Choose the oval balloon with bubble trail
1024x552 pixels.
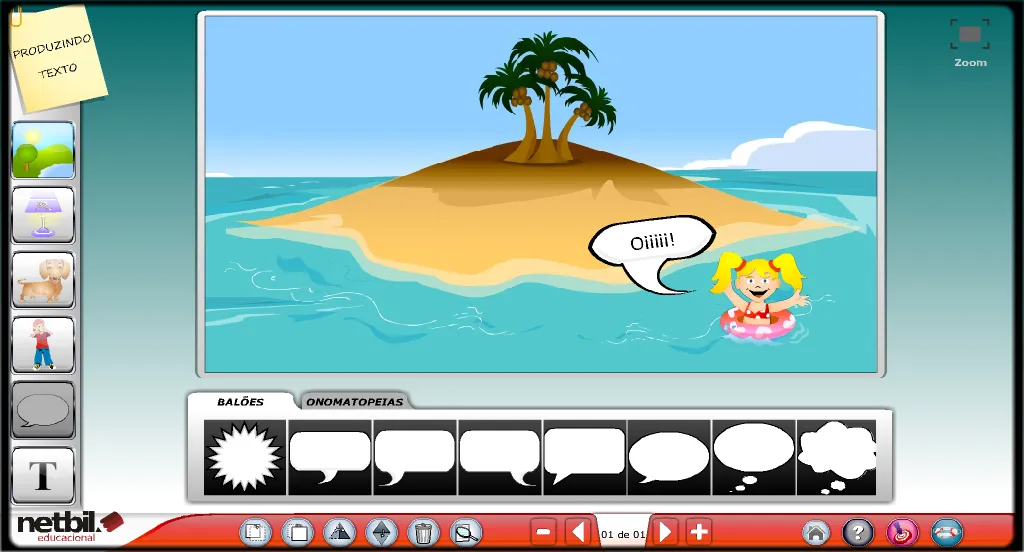click(x=754, y=457)
